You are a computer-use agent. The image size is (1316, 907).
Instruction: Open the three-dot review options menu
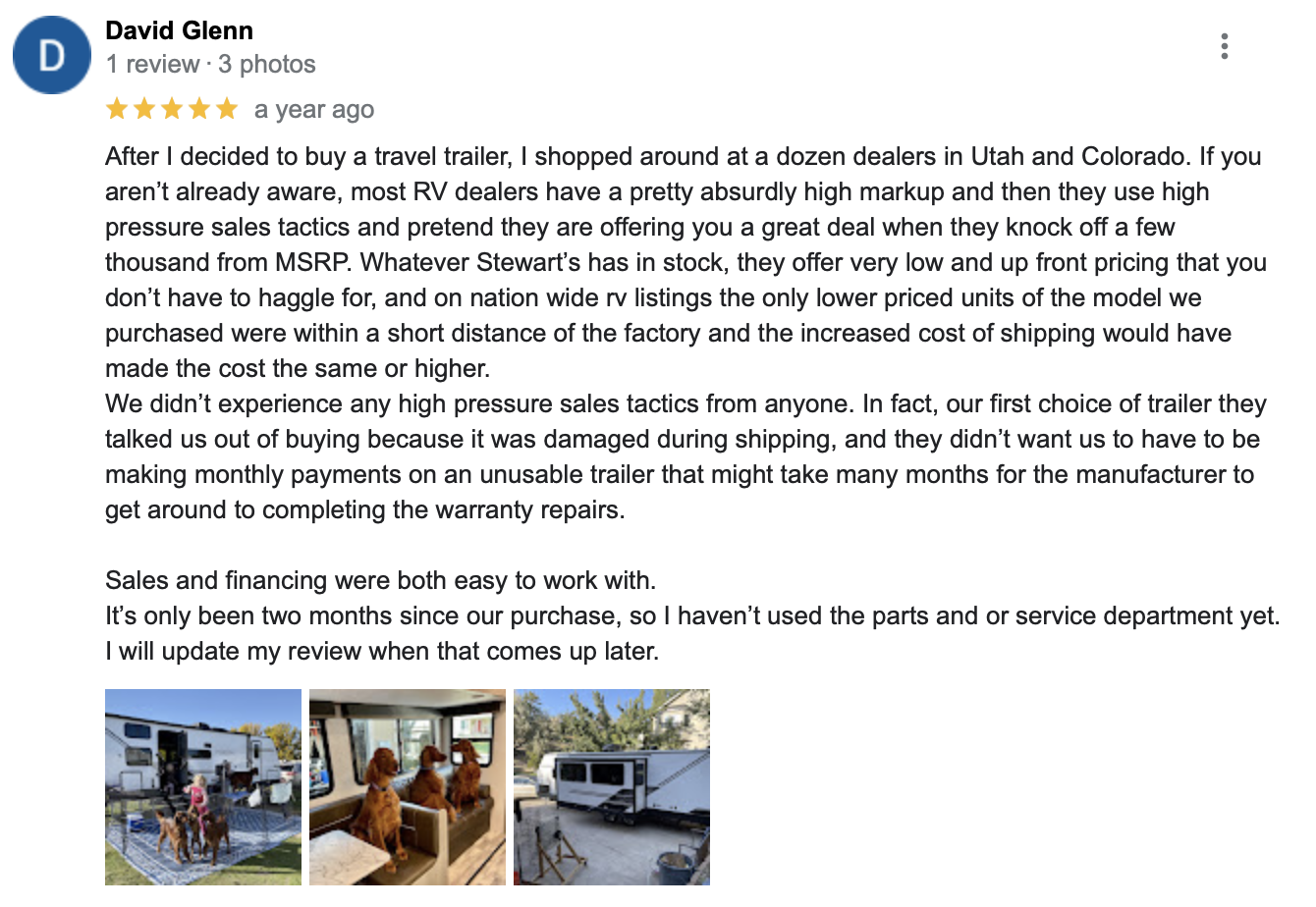(x=1224, y=46)
